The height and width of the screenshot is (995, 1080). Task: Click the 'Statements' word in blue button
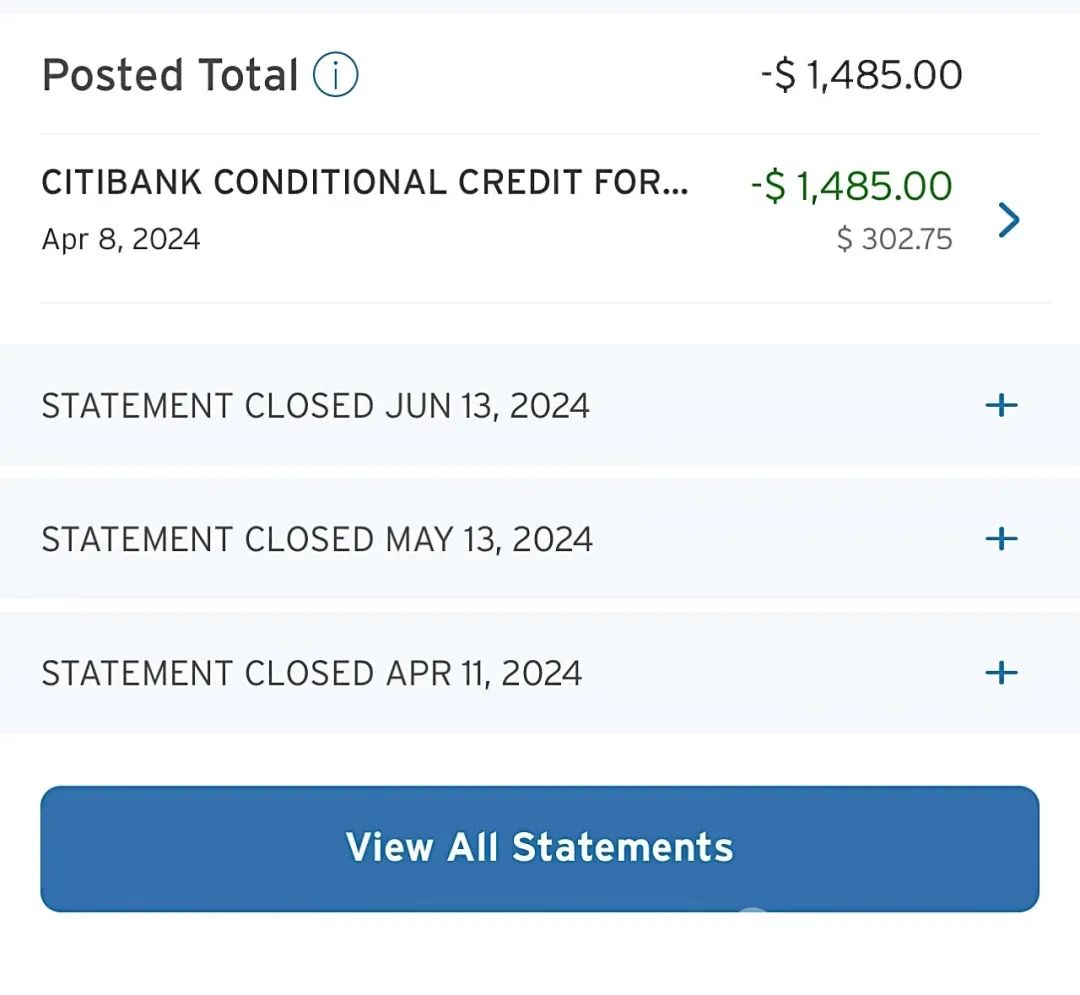[623, 847]
